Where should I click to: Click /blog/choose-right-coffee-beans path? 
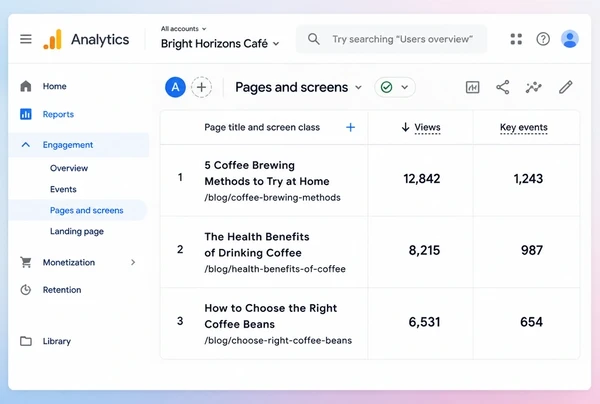pos(278,340)
